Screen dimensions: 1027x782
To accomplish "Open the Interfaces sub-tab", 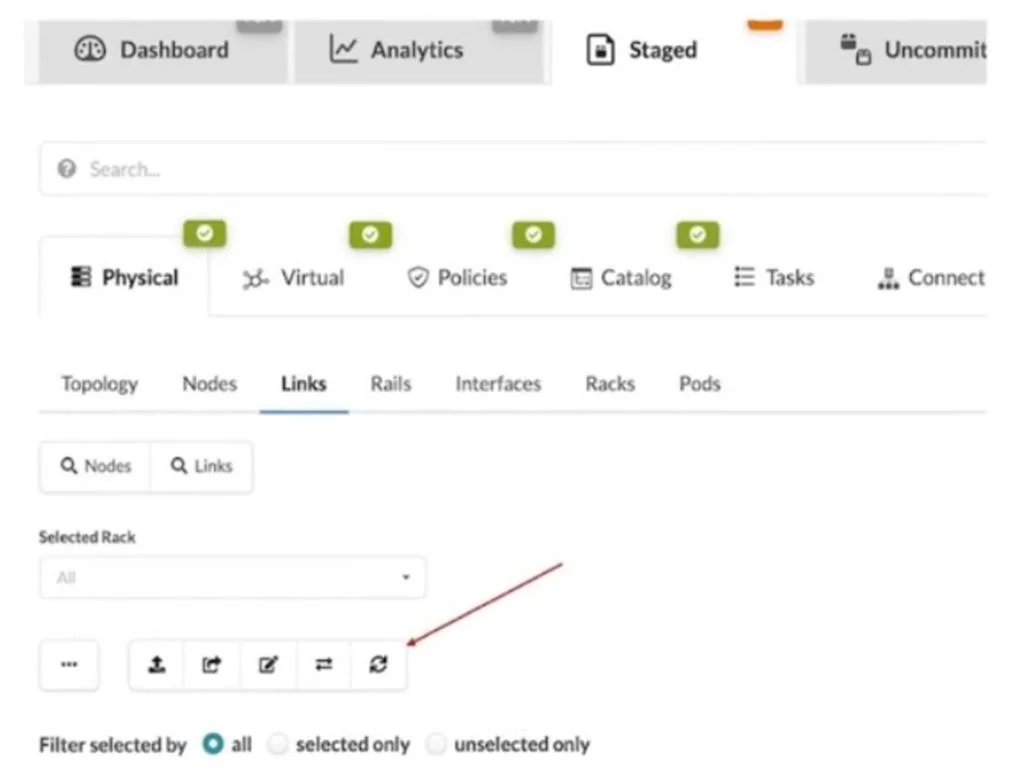I will pos(498,384).
